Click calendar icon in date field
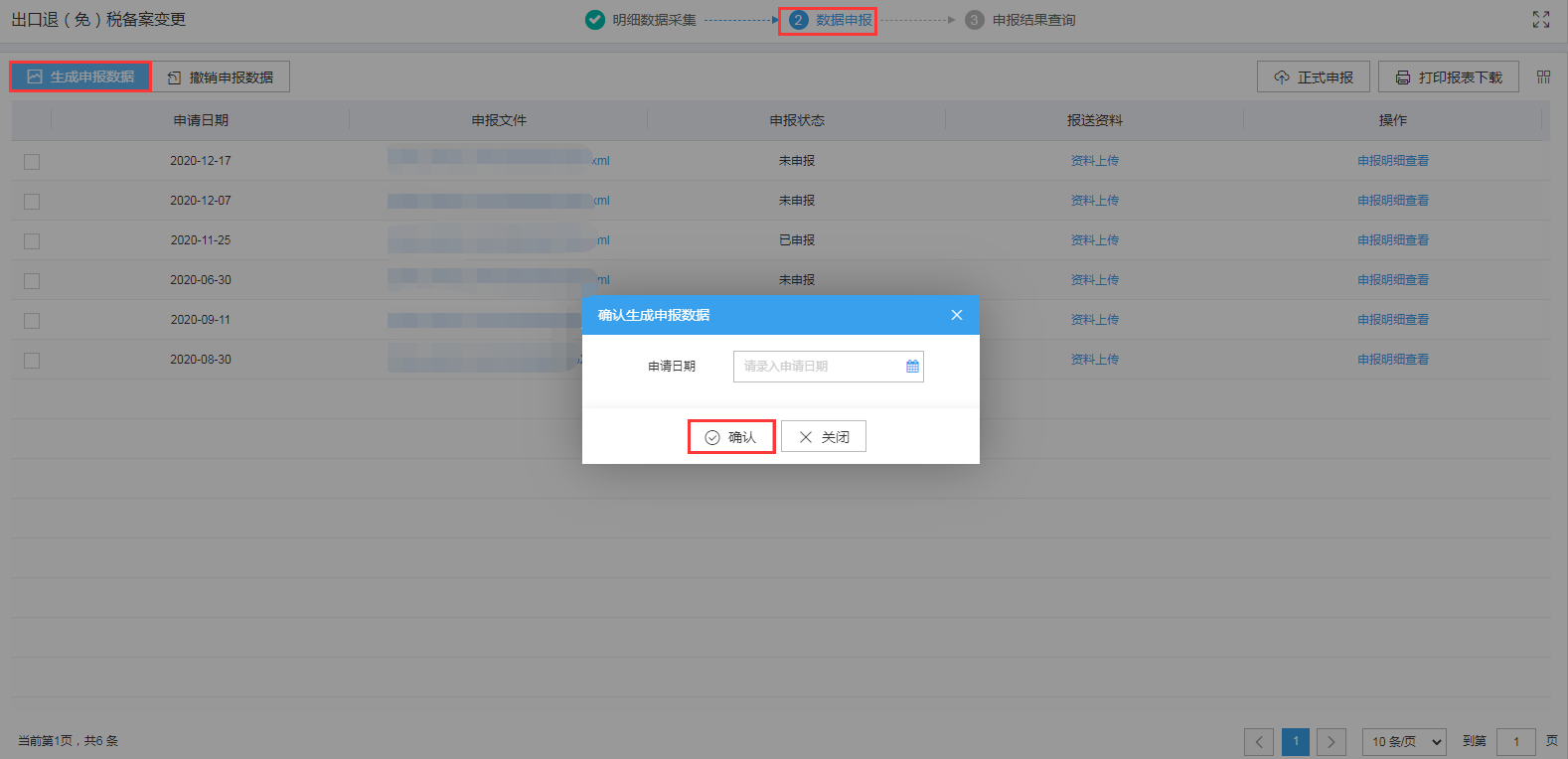 (x=912, y=367)
